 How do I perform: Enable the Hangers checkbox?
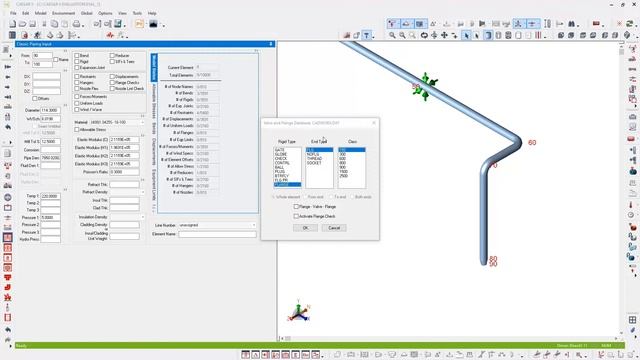point(77,82)
